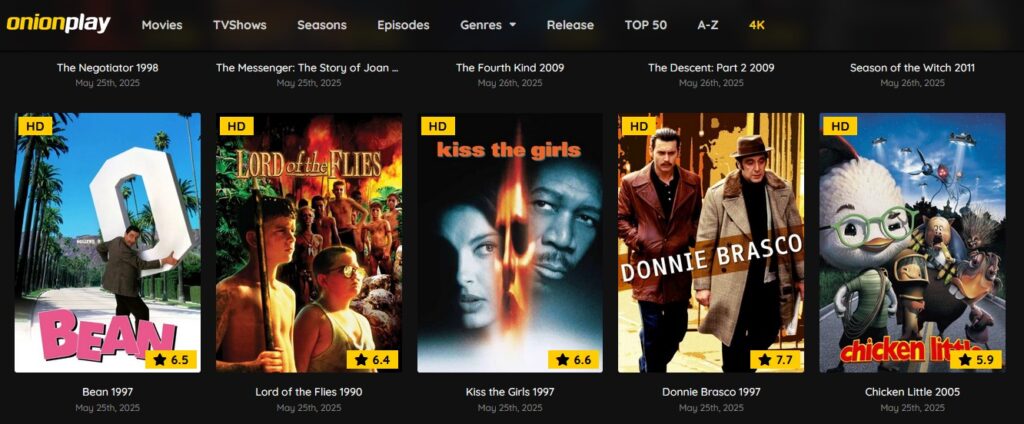Image resolution: width=1024 pixels, height=424 pixels.
Task: Click the 6.6 star rating badge
Action: 573,359
